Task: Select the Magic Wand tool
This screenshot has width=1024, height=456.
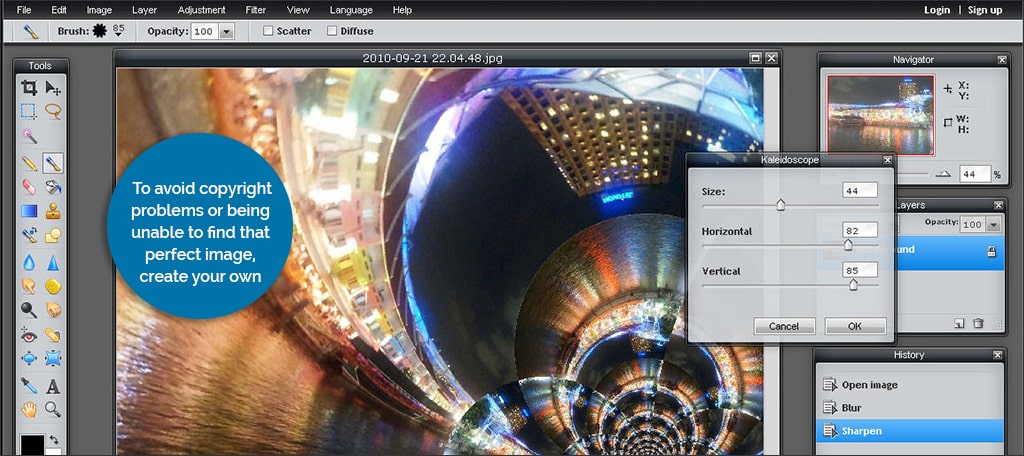Action: coord(29,136)
